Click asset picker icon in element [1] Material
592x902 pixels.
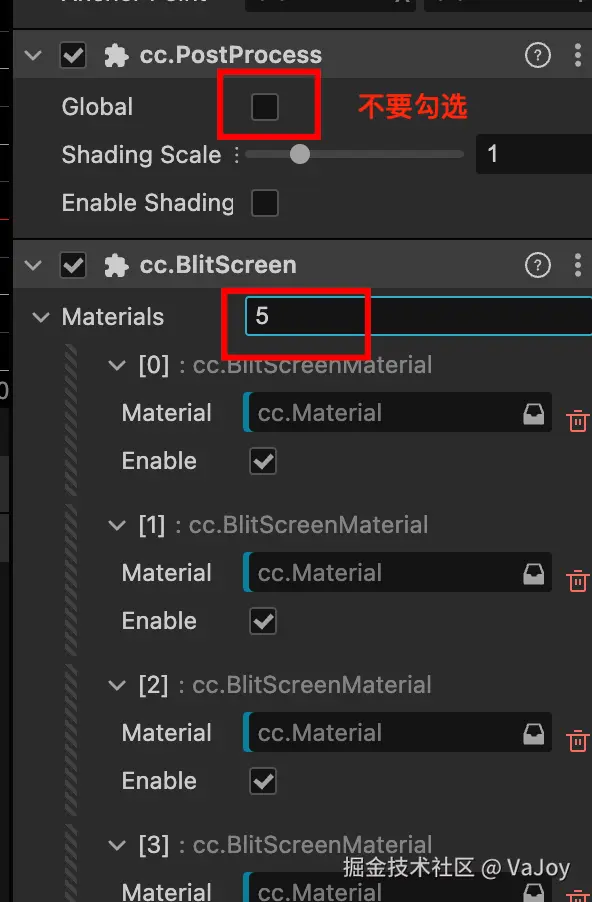pos(533,573)
